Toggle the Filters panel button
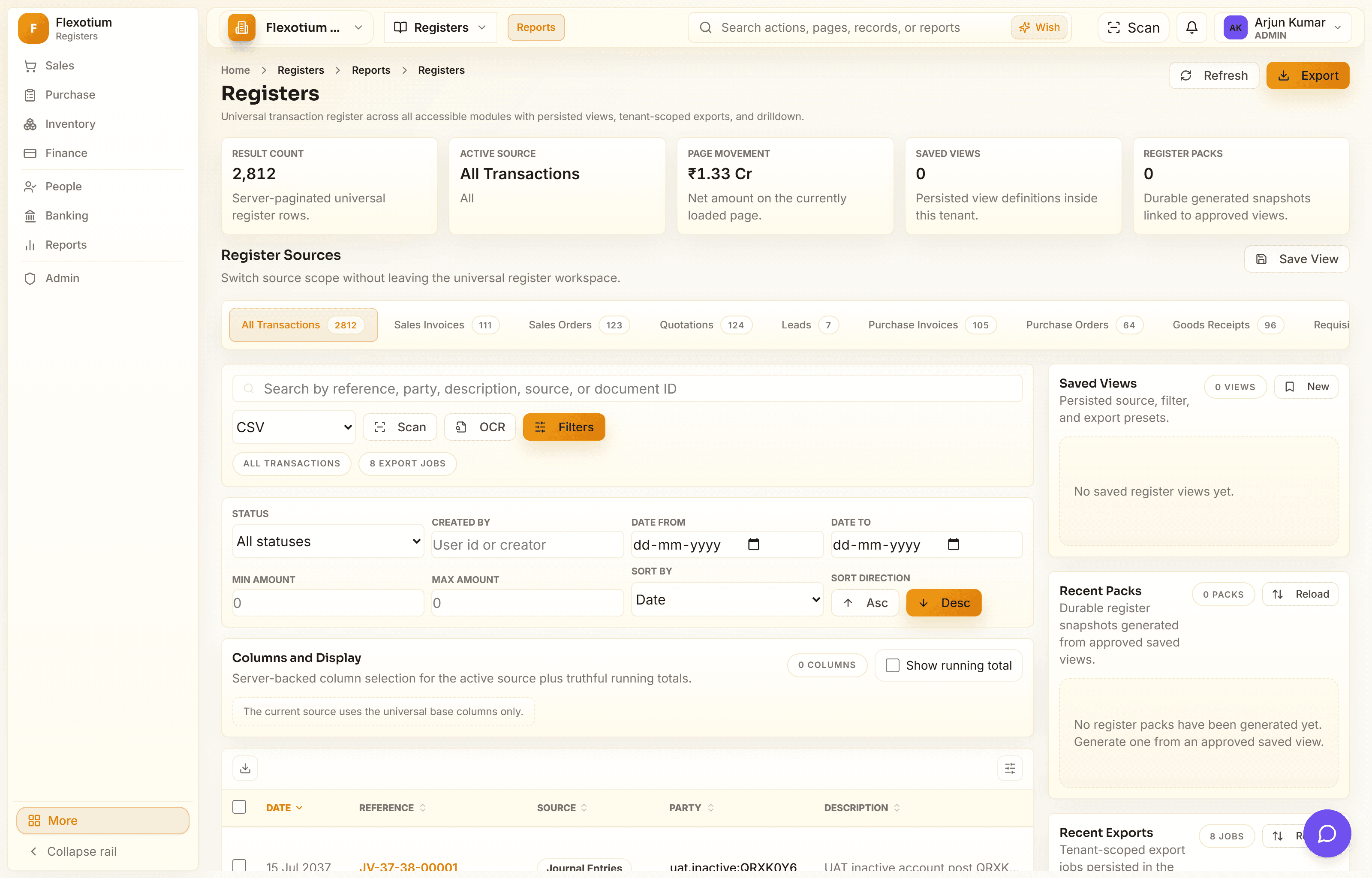Image resolution: width=1372 pixels, height=878 pixels. coord(564,427)
